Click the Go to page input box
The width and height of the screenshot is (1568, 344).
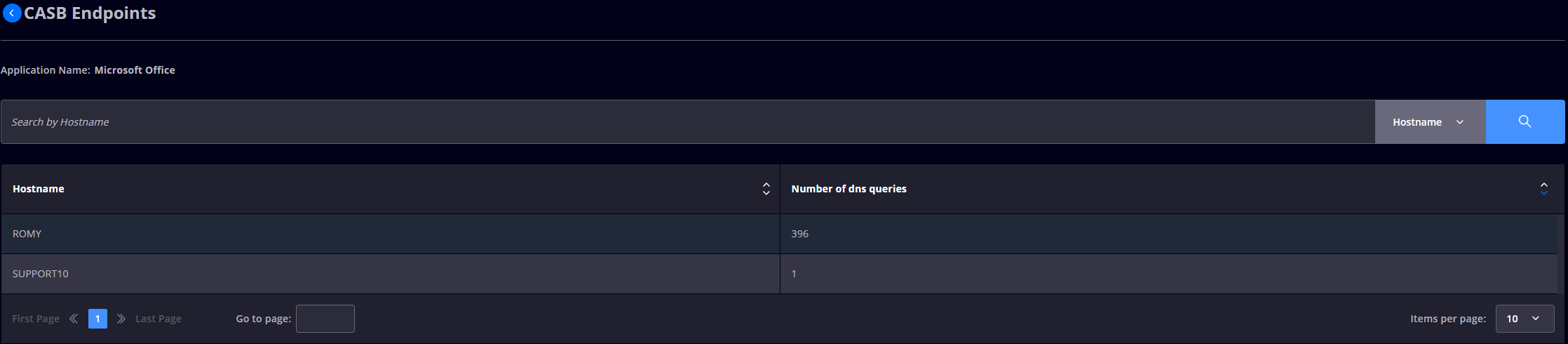pos(325,319)
